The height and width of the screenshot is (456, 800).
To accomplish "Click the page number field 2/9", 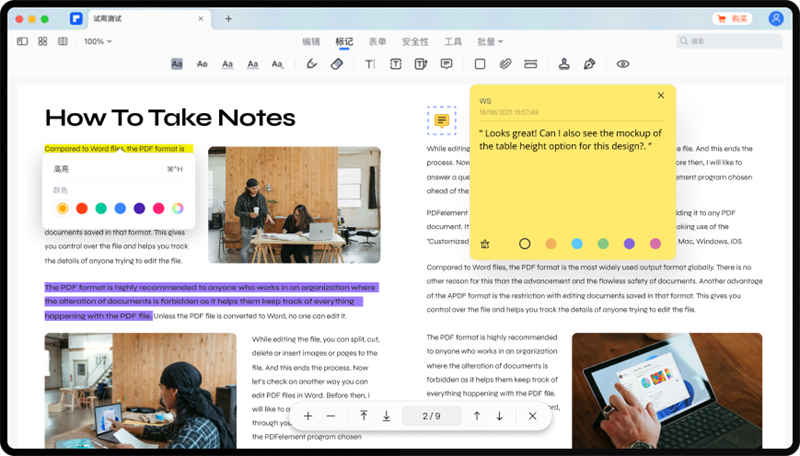I will pyautogui.click(x=432, y=416).
